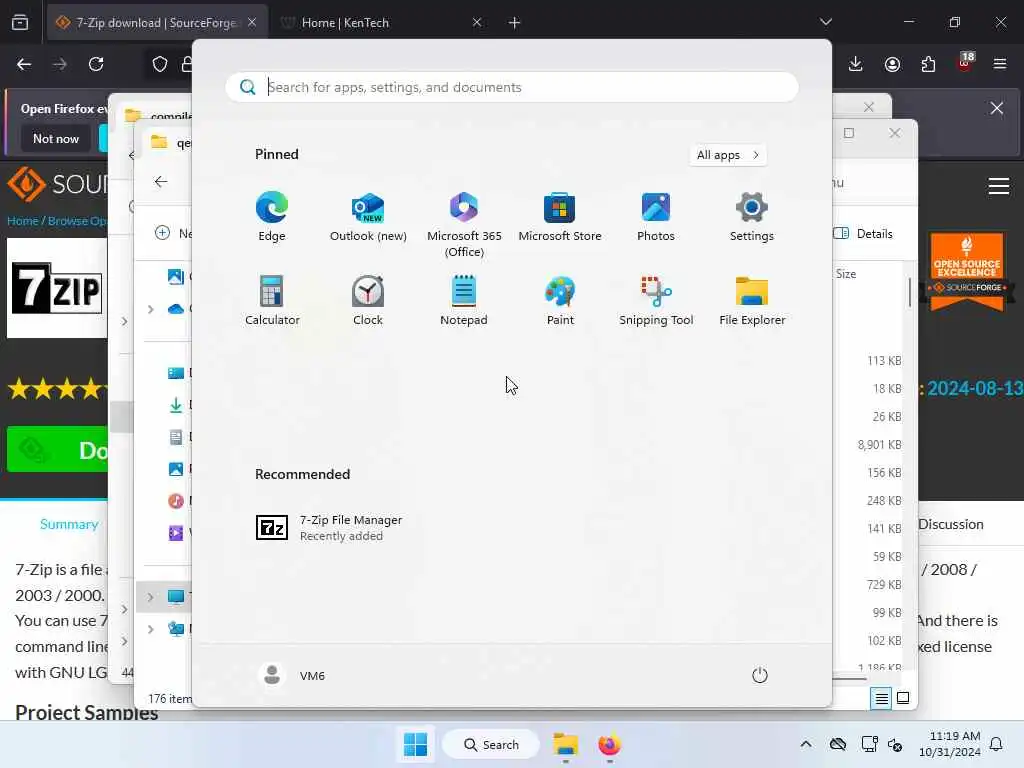This screenshot has width=1024, height=768.
Task: Open Microsoft Store pinned app
Action: tap(560, 217)
